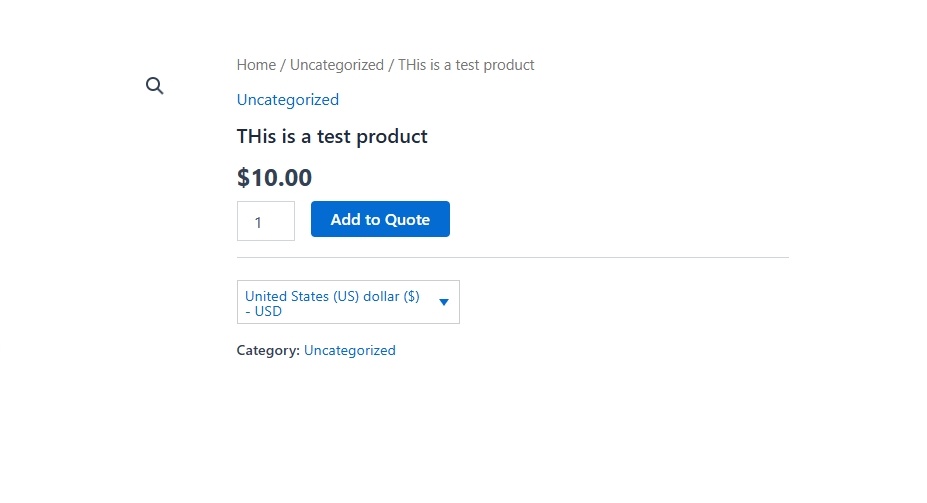Click the $10.00 price
Viewport: 927px width, 503px height.
(x=274, y=177)
